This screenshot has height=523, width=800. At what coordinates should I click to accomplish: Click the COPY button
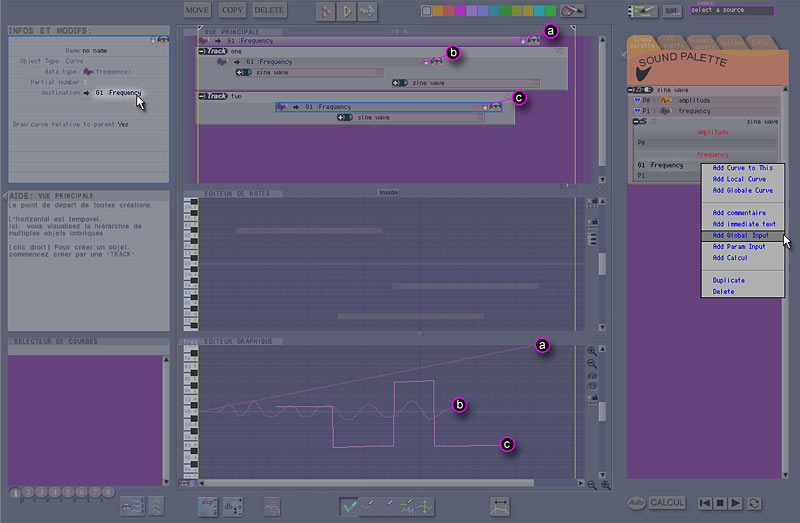click(233, 10)
